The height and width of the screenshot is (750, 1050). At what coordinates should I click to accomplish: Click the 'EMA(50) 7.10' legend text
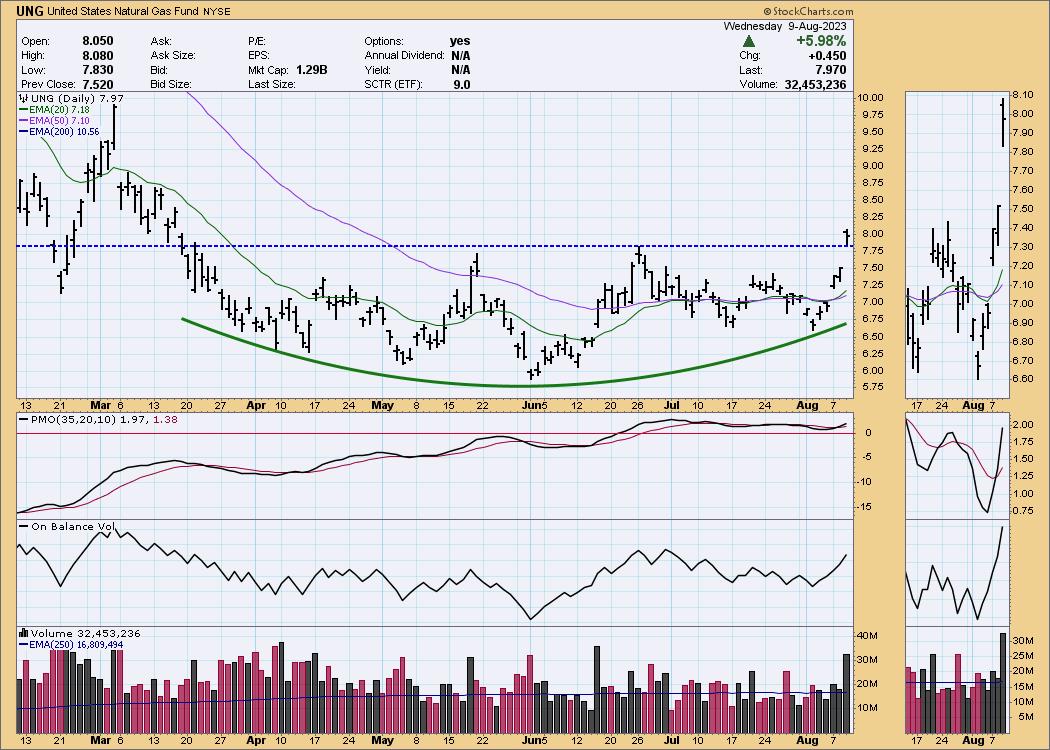[x=60, y=121]
